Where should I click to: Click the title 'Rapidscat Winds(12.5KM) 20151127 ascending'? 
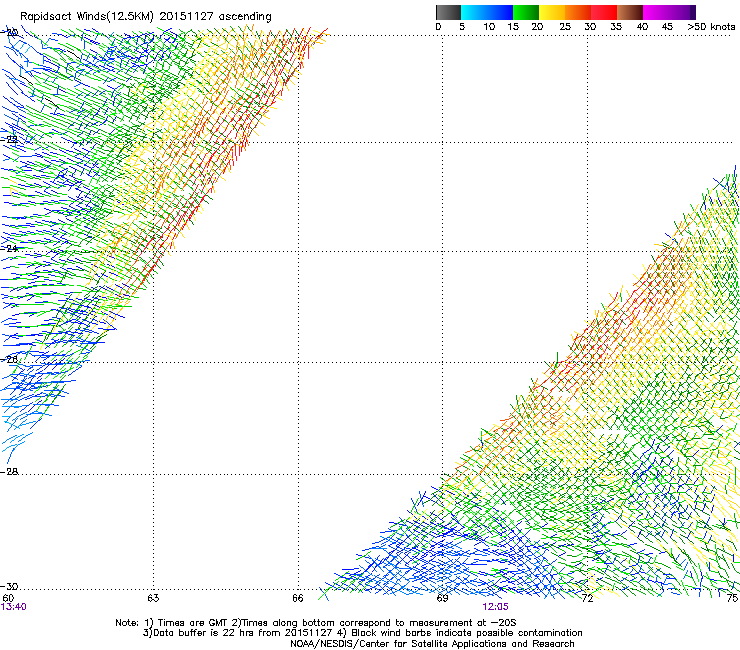(x=146, y=17)
